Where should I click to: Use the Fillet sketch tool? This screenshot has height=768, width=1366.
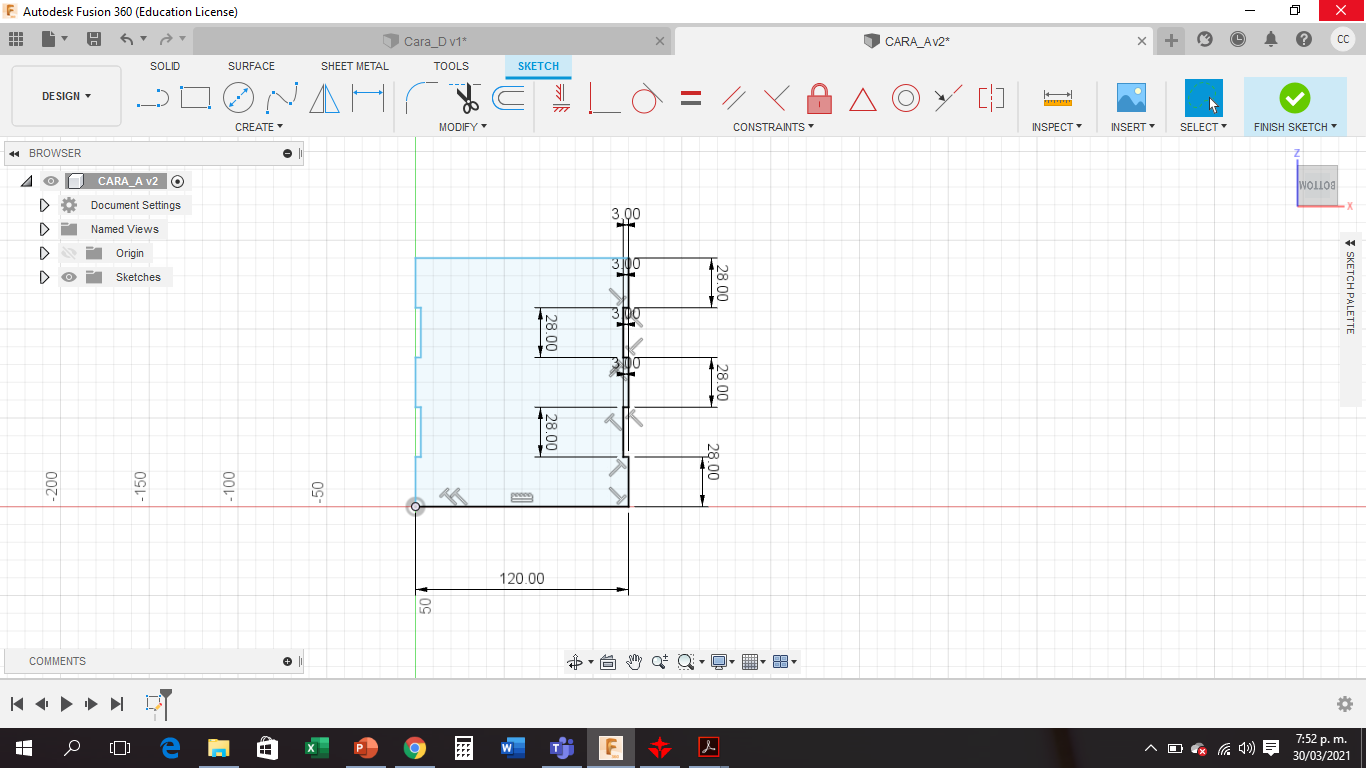click(420, 98)
